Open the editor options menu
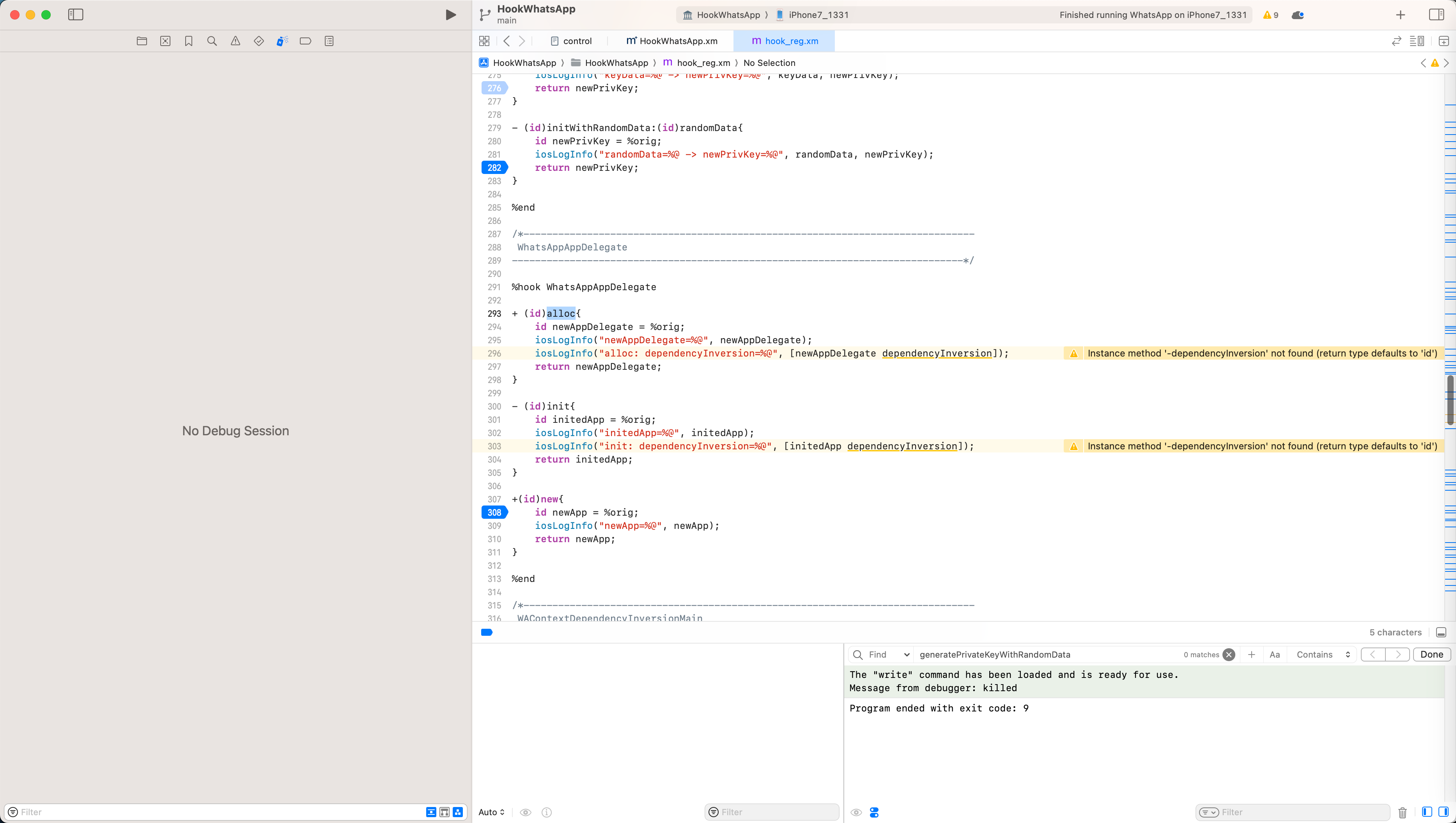Image resolution: width=1456 pixels, height=823 pixels. (1417, 41)
